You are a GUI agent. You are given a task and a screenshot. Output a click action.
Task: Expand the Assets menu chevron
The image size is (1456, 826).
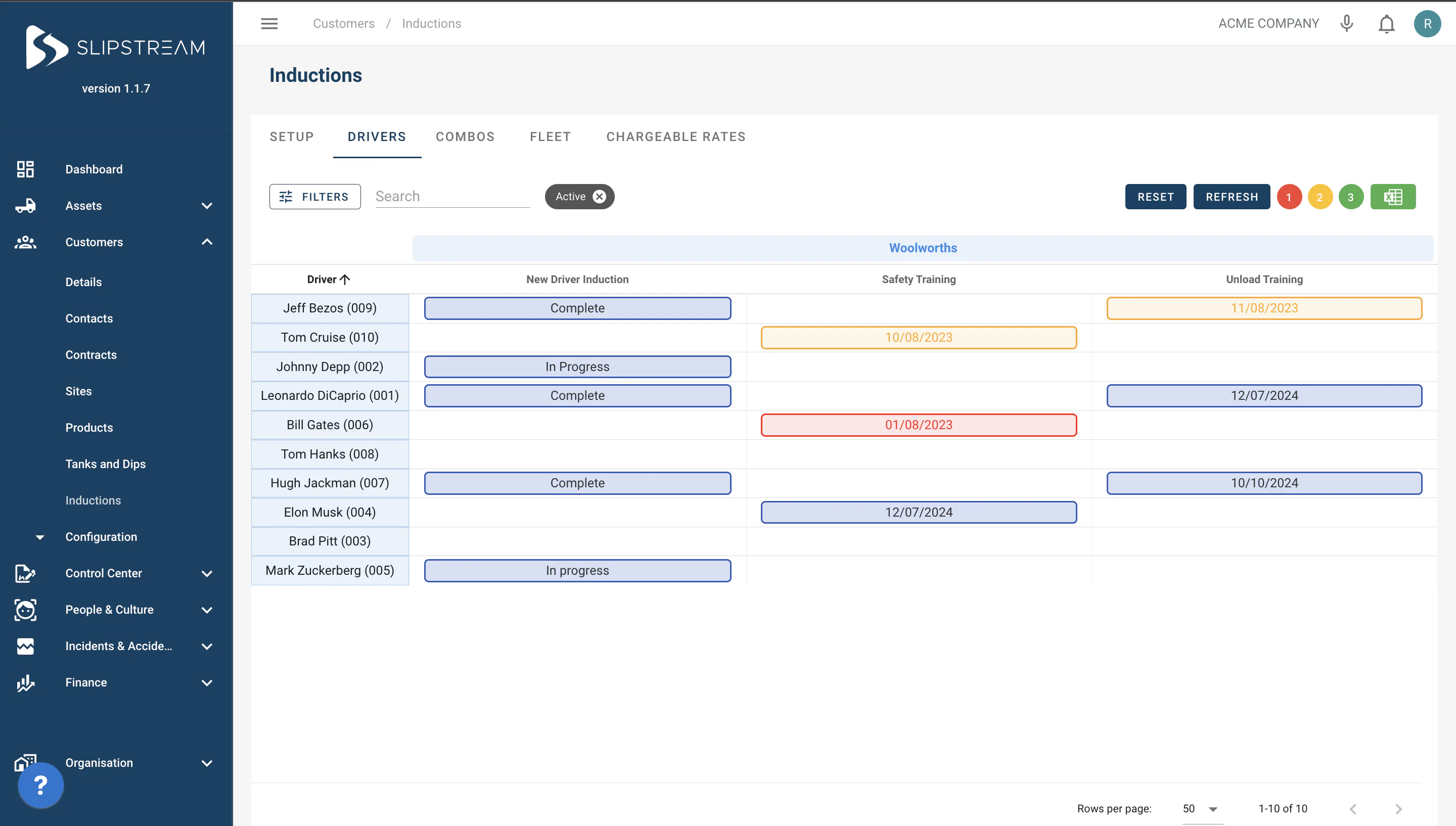pyautogui.click(x=207, y=206)
